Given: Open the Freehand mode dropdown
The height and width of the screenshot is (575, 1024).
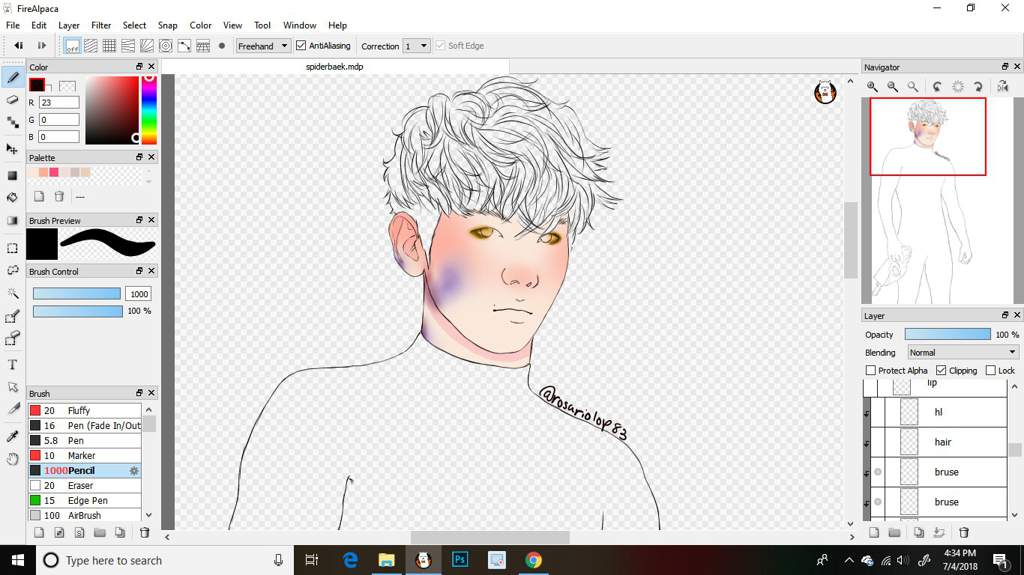Looking at the screenshot, I should (x=263, y=46).
